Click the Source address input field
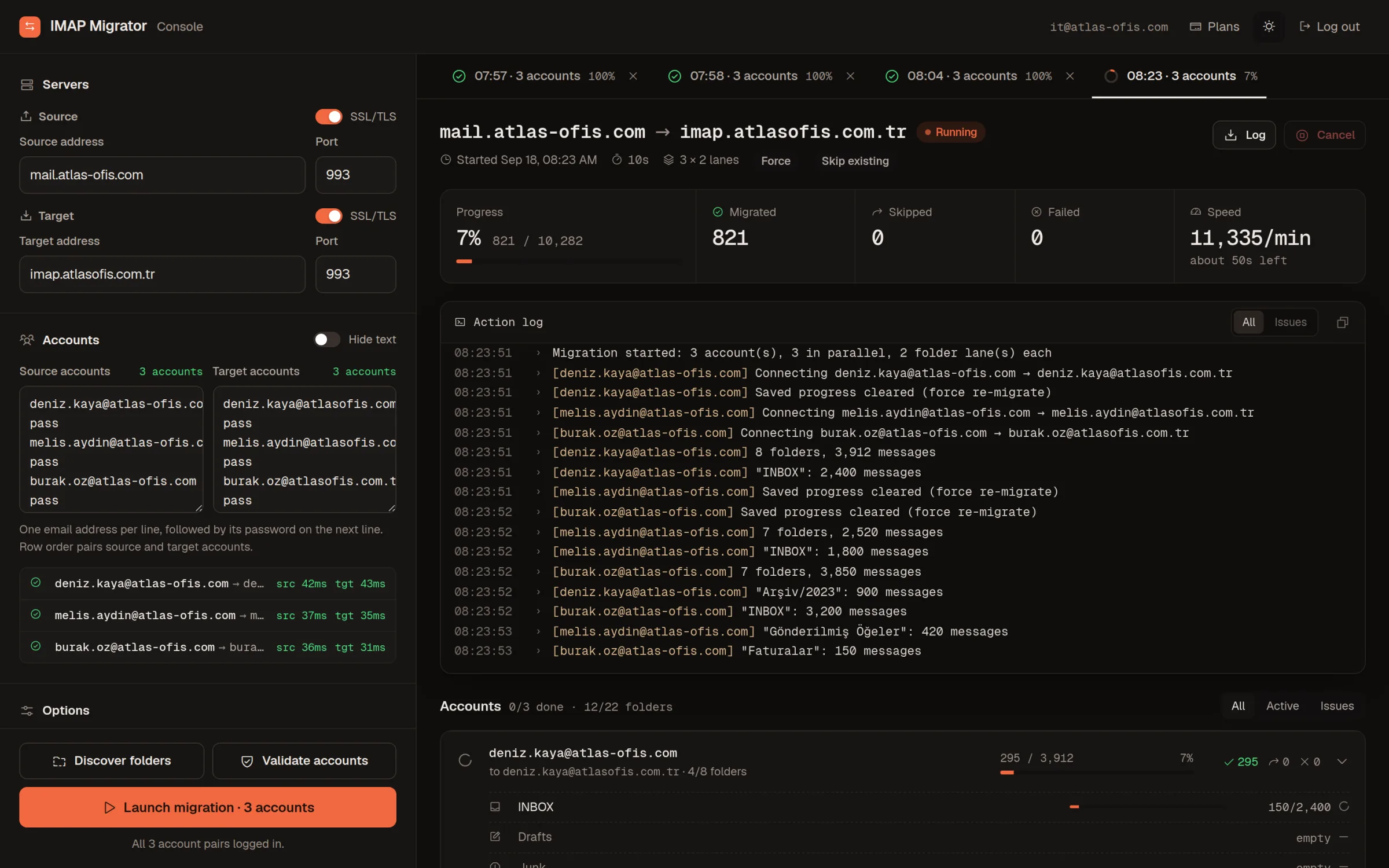 coord(162,175)
